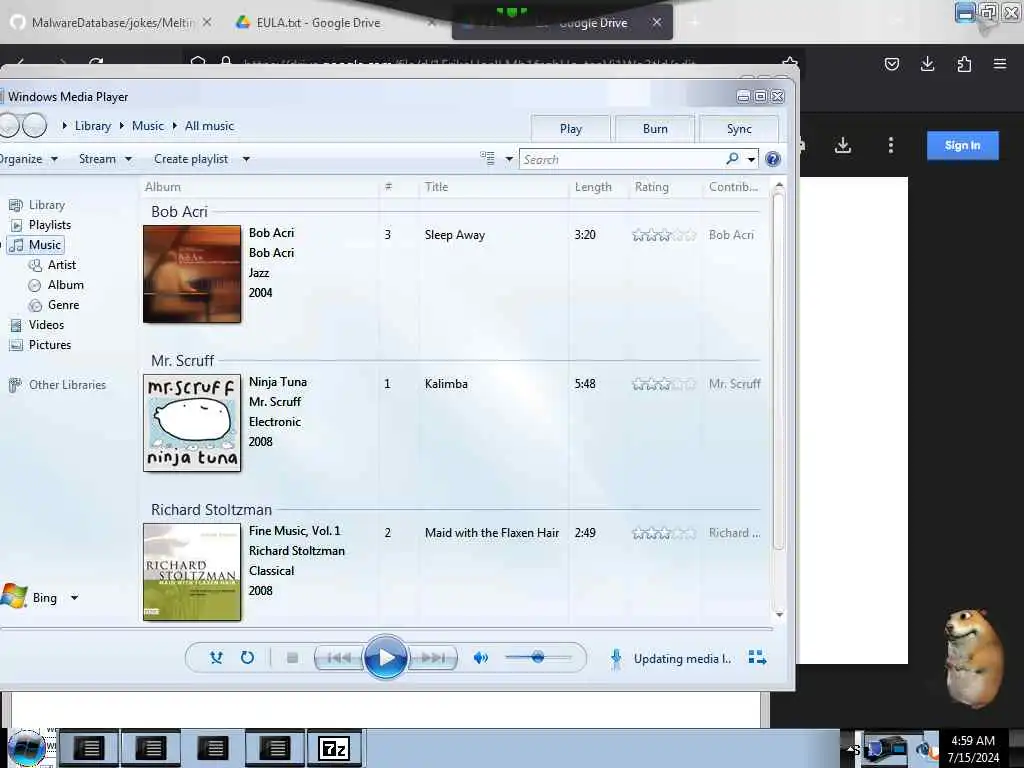Viewport: 1024px width, 768px height.
Task: Select the Ninja Tuna album cover
Action: click(192, 423)
